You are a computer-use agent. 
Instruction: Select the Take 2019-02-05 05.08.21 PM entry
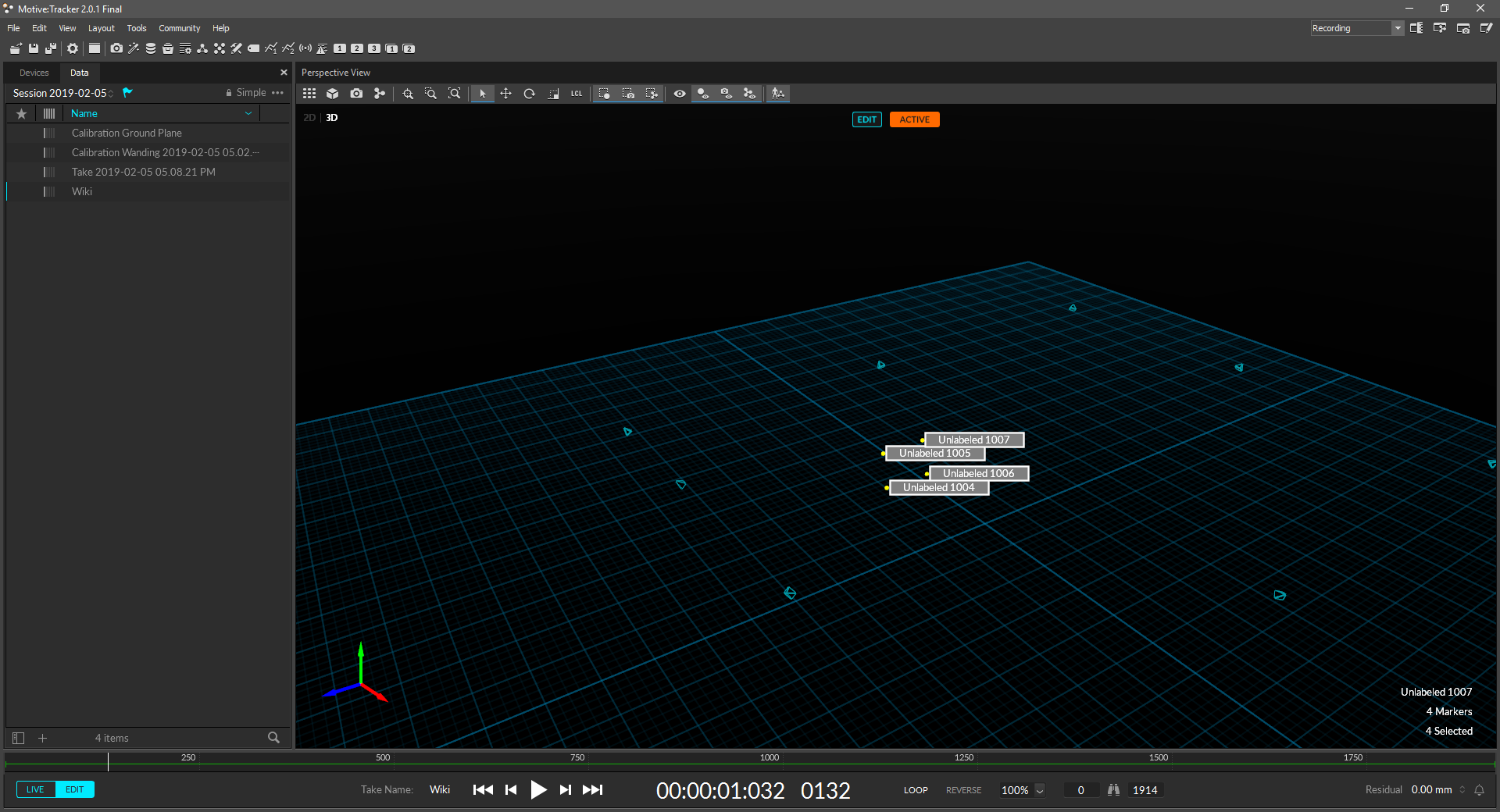pos(143,172)
